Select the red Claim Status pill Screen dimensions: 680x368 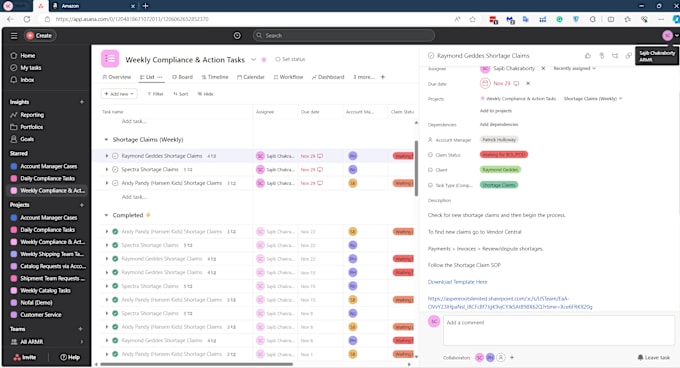(504, 154)
